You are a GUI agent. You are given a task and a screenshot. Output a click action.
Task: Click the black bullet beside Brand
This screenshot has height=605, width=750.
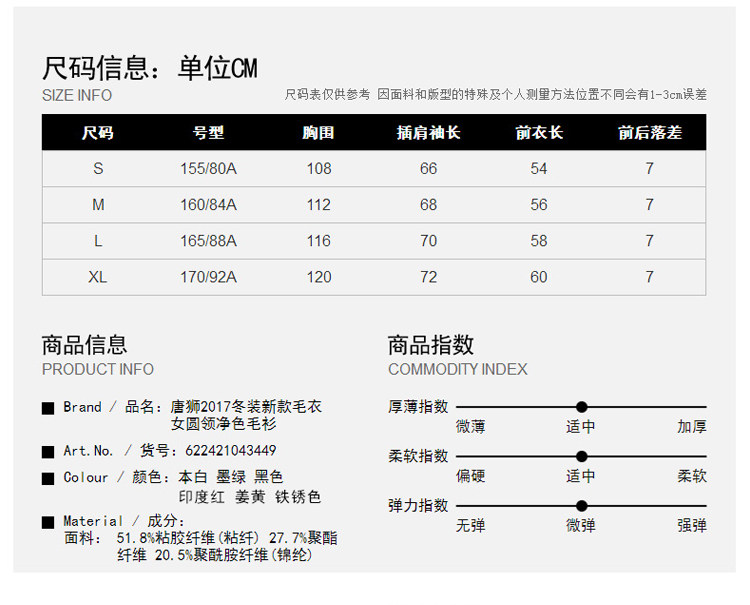tap(48, 408)
